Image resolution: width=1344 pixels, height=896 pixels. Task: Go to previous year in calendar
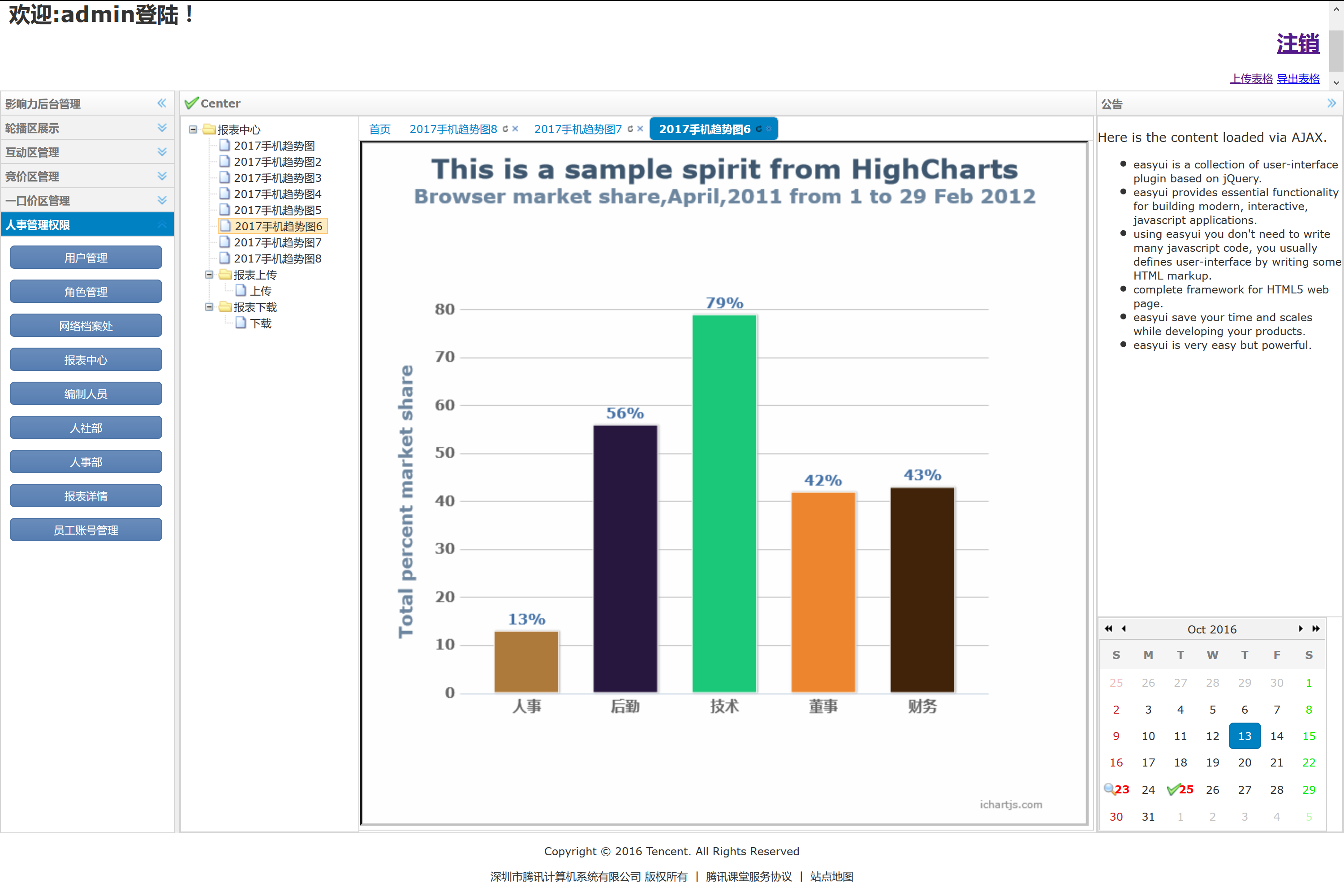1108,629
